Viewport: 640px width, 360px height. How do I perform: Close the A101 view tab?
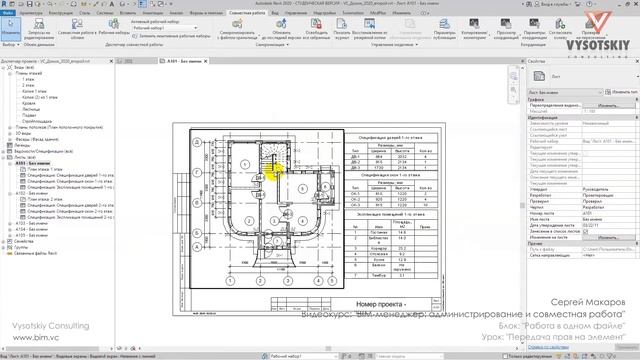click(206, 61)
